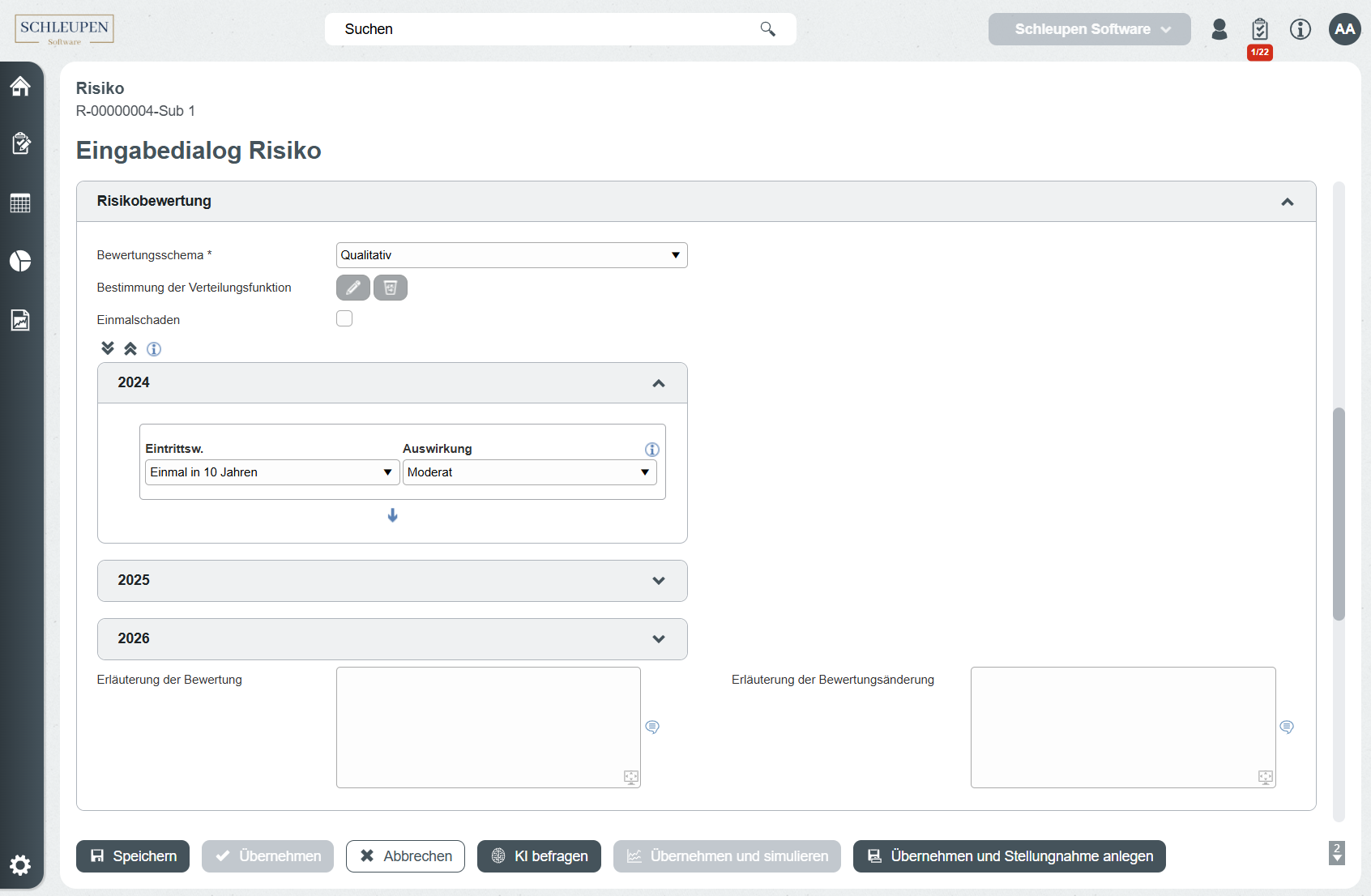Viewport: 1371px width, 896px height.
Task: Click the edit pencil for Verteilungsfunktion
Action: point(352,288)
